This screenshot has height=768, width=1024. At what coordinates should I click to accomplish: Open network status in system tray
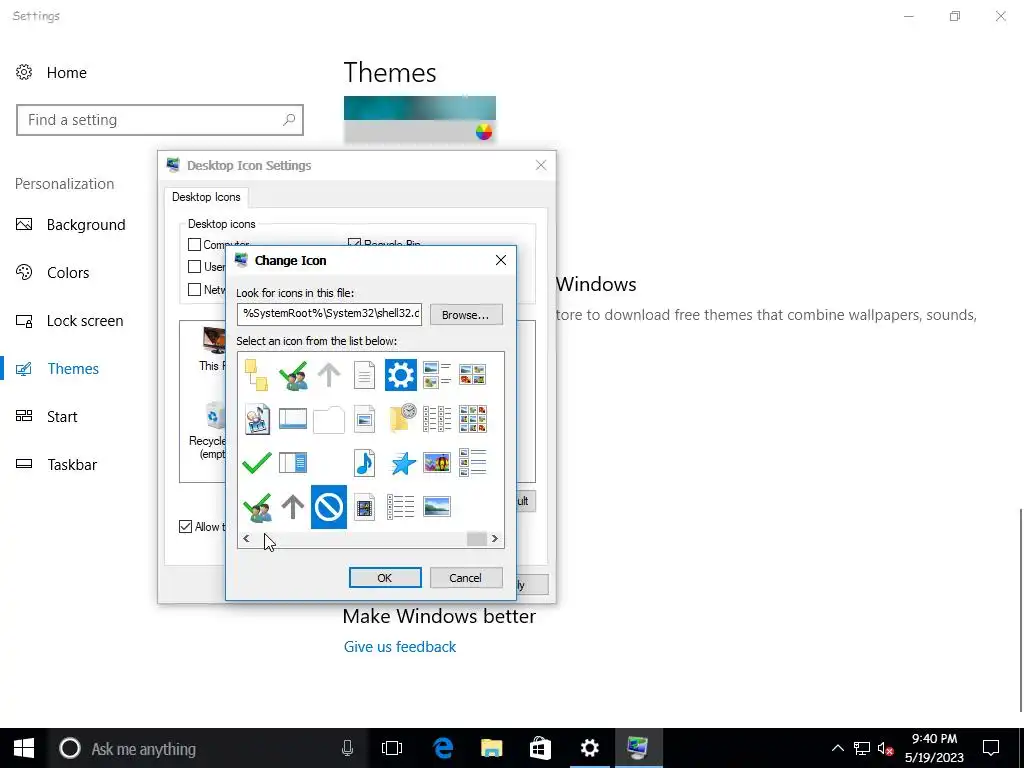(862, 748)
